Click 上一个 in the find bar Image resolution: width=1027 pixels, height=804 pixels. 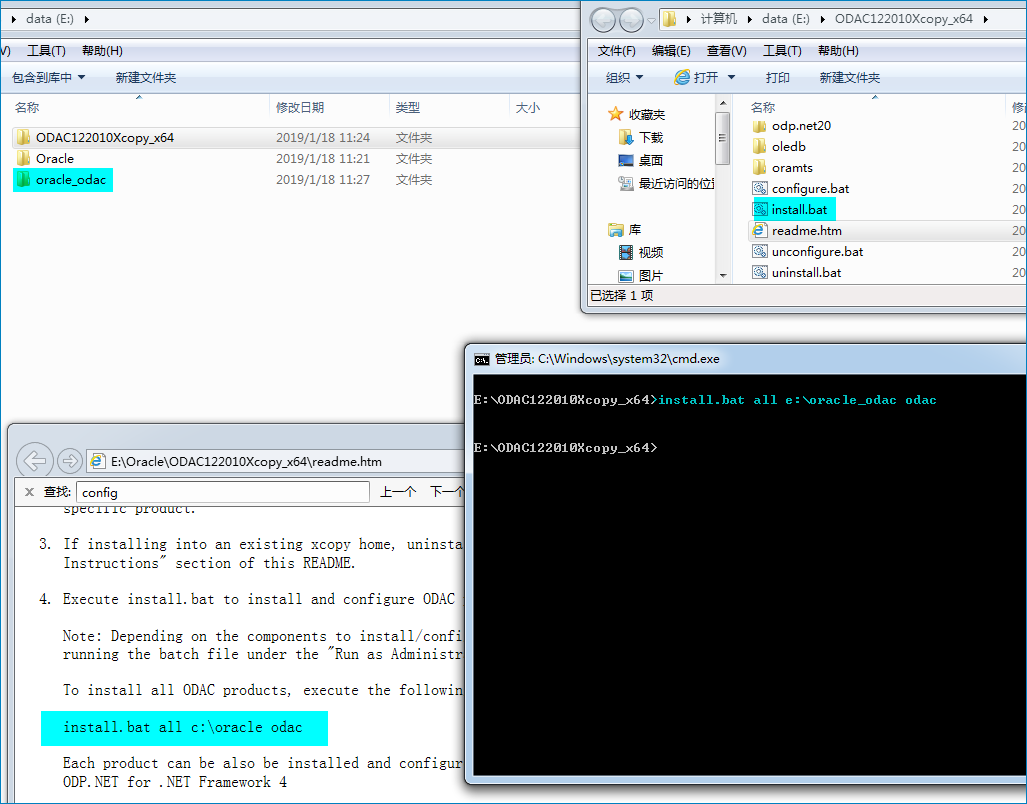[398, 492]
